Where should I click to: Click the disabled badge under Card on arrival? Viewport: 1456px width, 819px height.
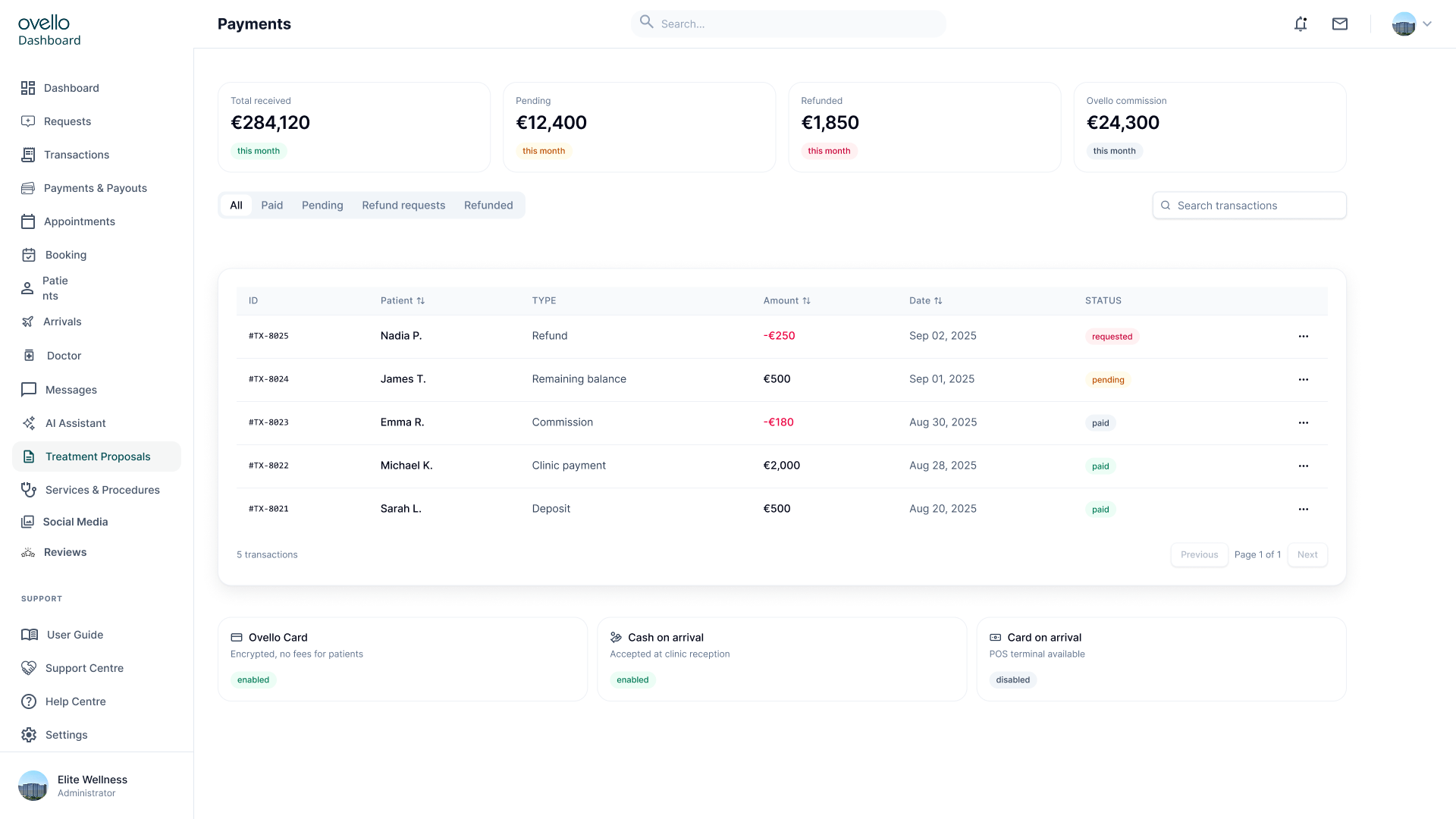point(1013,680)
